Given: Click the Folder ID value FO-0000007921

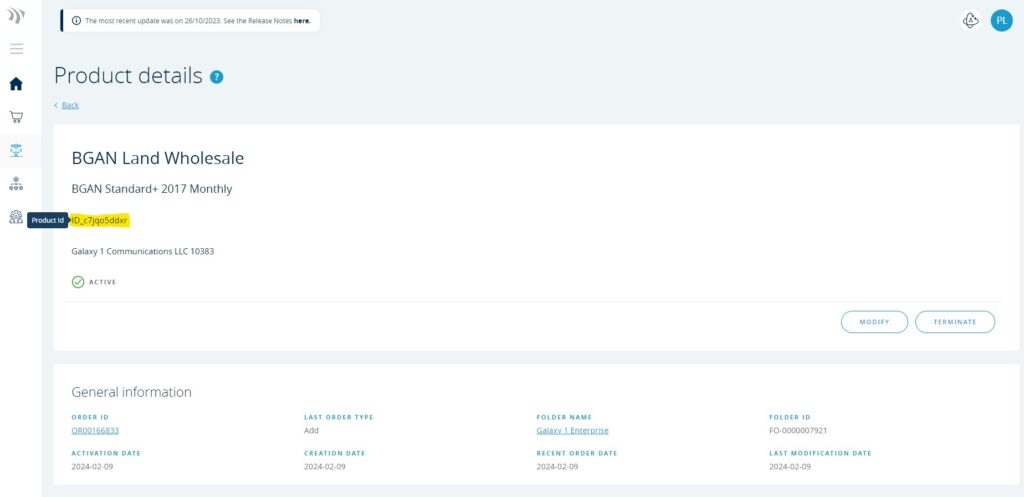Looking at the screenshot, I should (798, 430).
